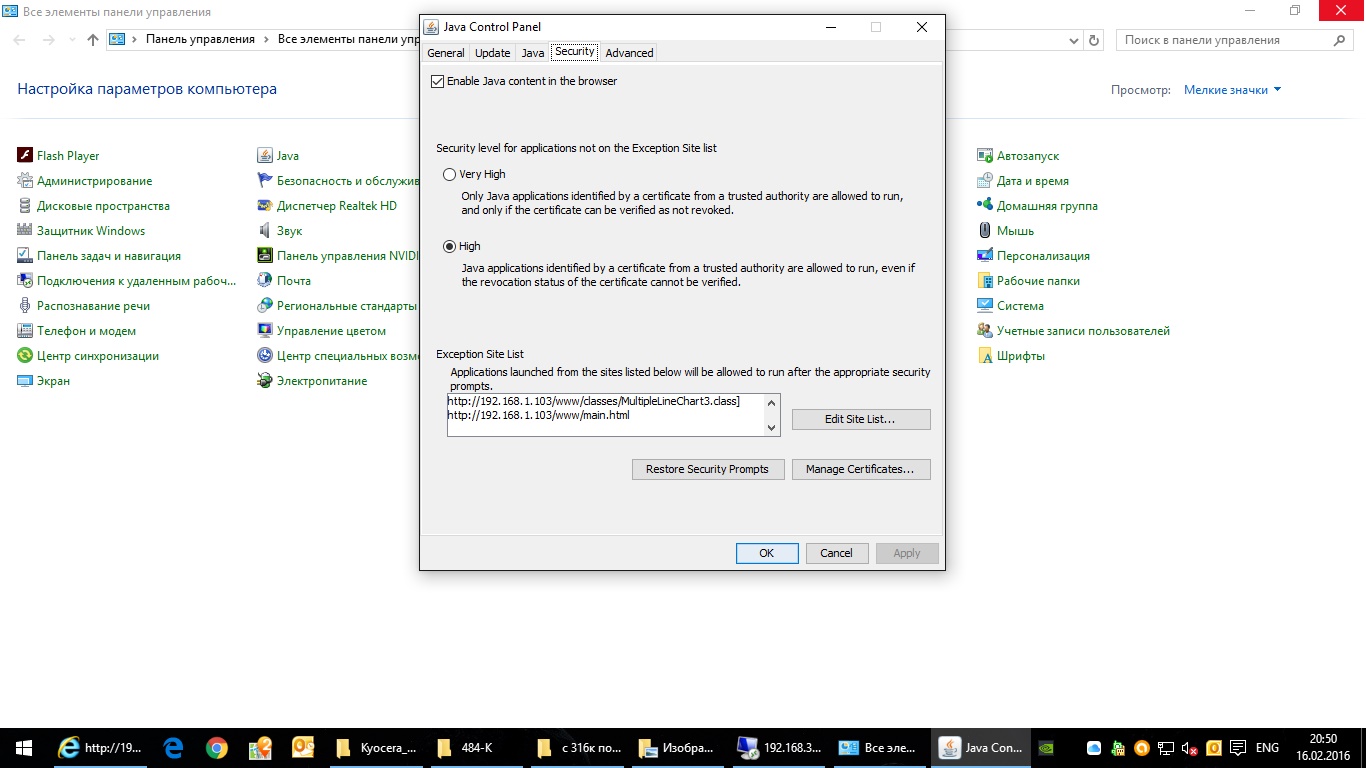This screenshot has width=1366, height=768.
Task: Click the Экран monitor icon
Action: click(x=25, y=380)
